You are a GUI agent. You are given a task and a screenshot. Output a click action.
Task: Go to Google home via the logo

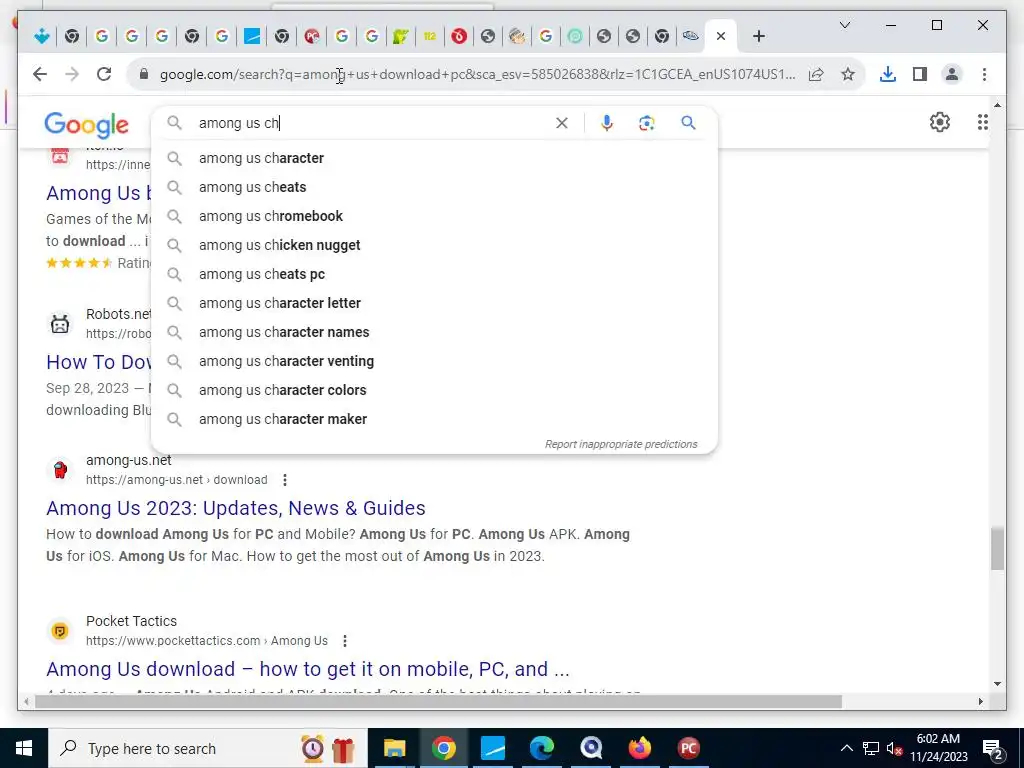pyautogui.click(x=86, y=125)
